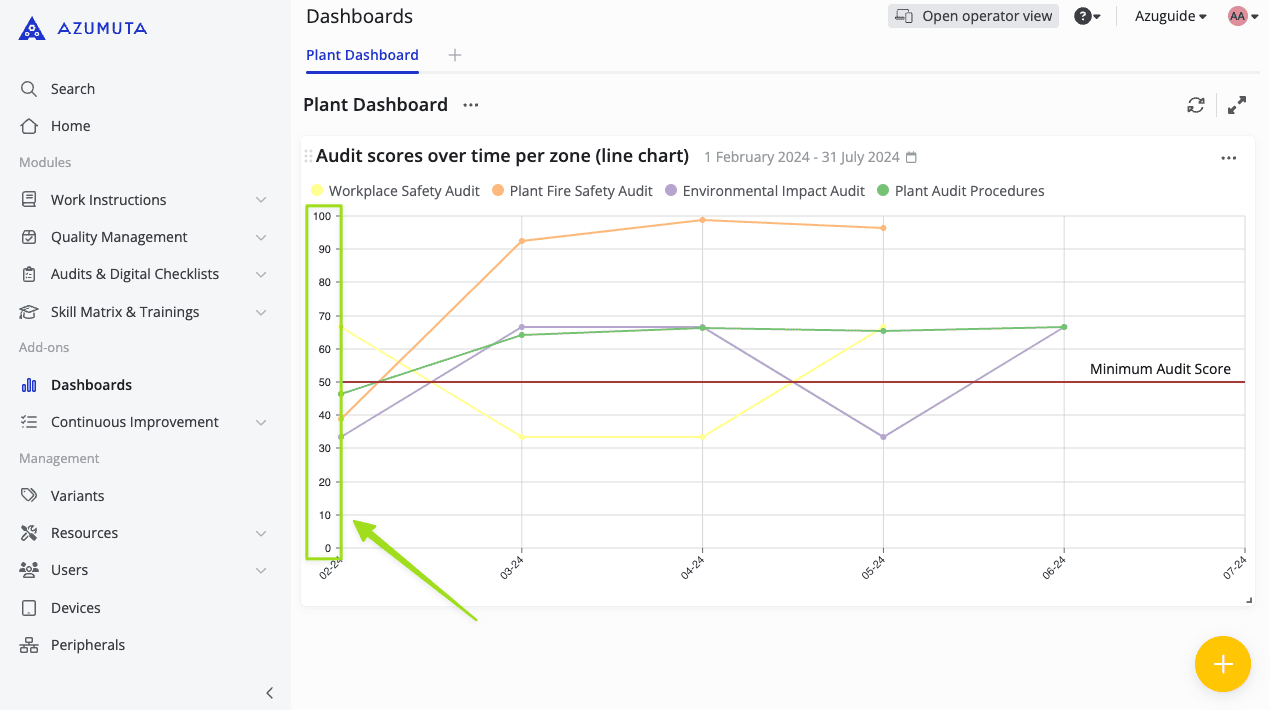Add a widget with yellow plus button
The width and height of the screenshot is (1270, 710).
click(x=1222, y=664)
